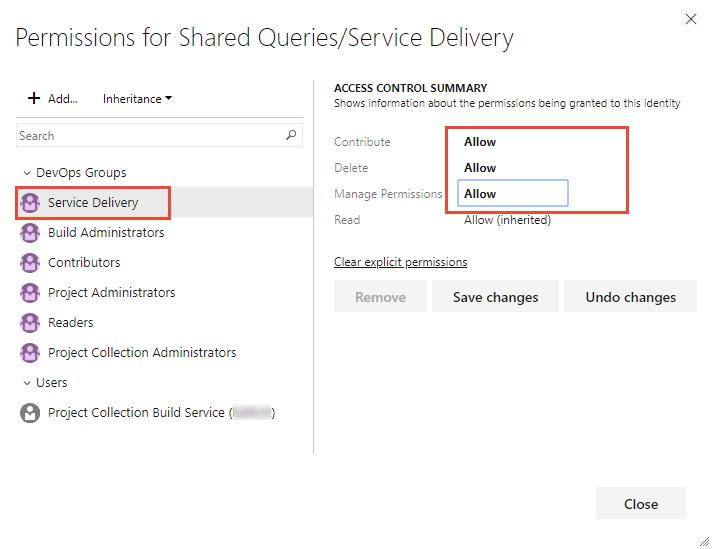Open the Contribute permission Allow dropdown
The width and height of the screenshot is (712, 549).
(x=512, y=142)
